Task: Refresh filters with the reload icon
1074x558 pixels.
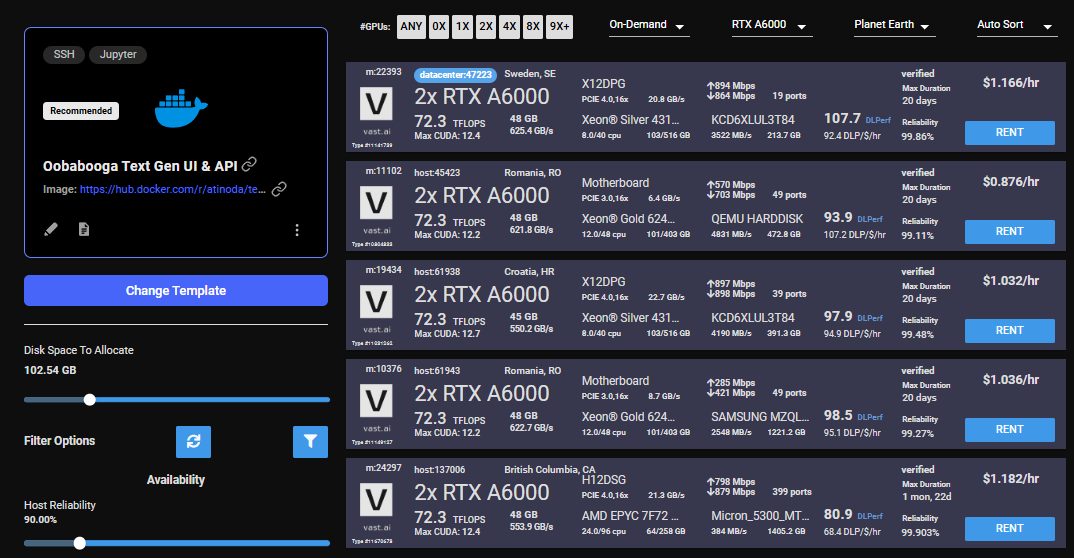Action: [193, 442]
